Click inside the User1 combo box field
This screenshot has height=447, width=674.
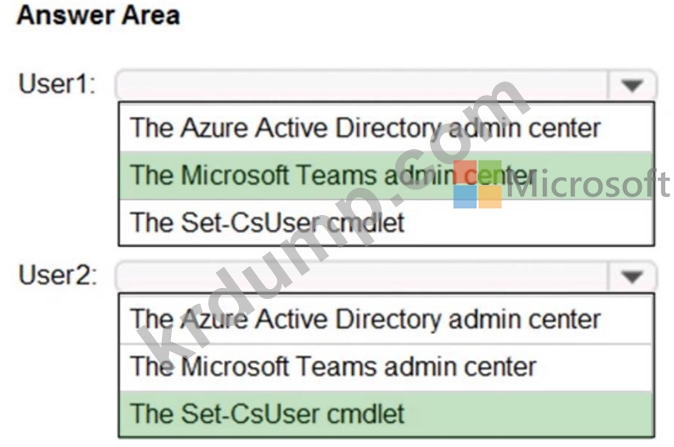[362, 85]
